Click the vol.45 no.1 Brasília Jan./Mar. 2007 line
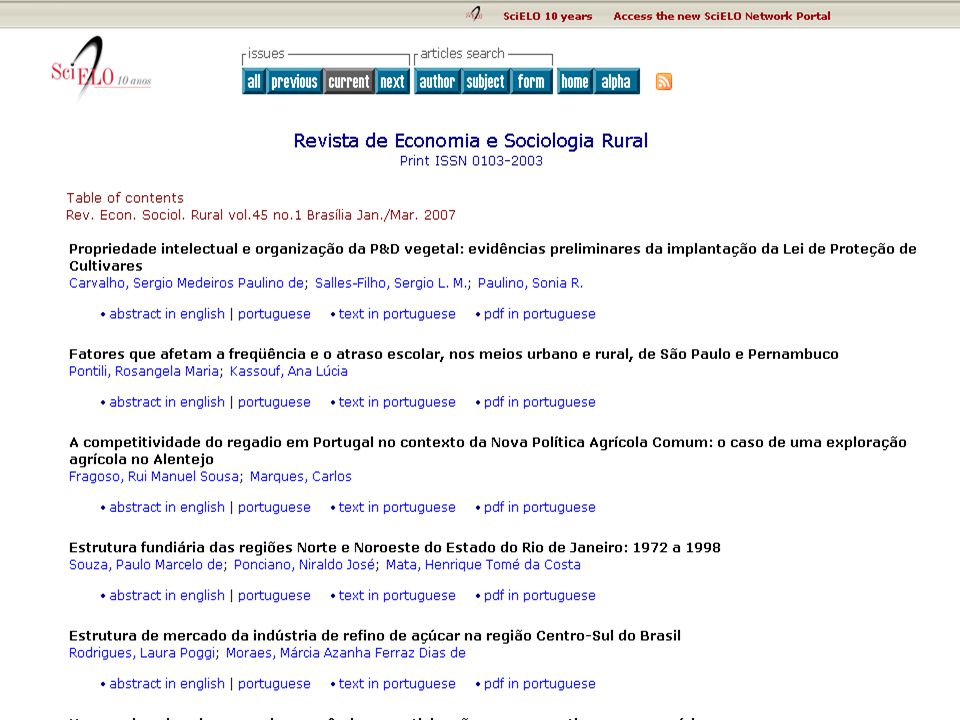This screenshot has width=960, height=720. click(x=261, y=215)
